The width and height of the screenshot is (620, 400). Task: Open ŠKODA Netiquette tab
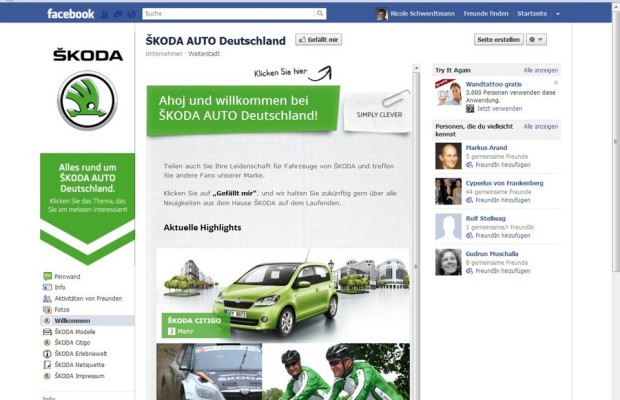(x=79, y=364)
